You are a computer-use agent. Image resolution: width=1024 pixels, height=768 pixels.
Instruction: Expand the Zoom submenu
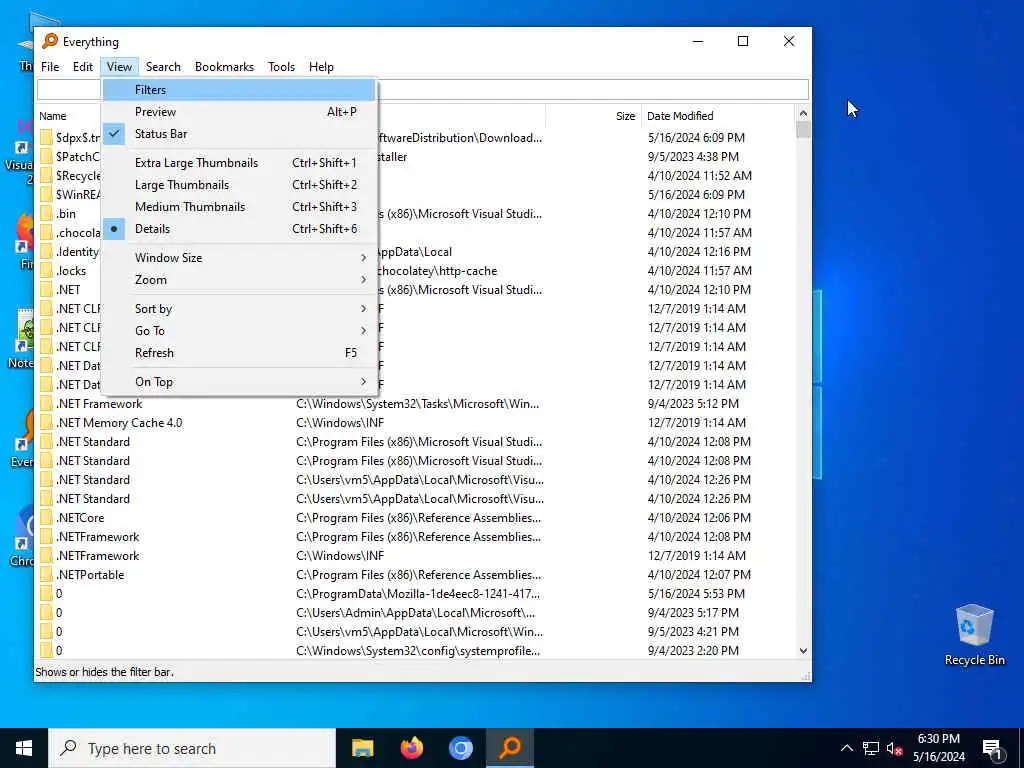[x=239, y=280]
